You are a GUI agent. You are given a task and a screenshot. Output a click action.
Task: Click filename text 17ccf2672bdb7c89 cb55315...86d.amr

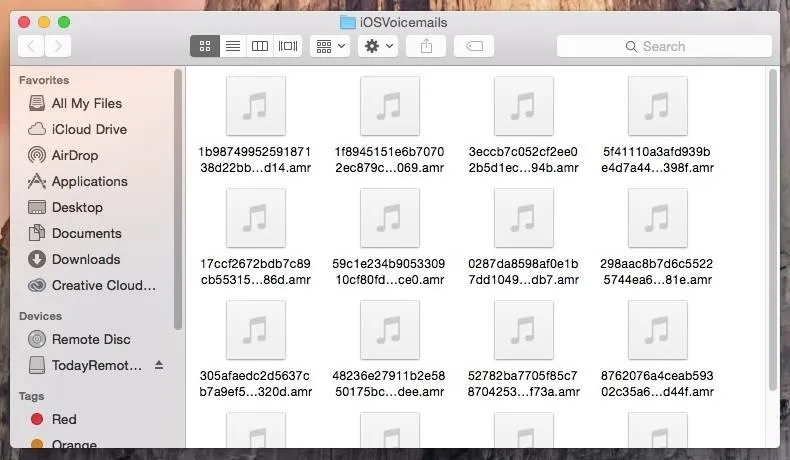[x=255, y=272]
